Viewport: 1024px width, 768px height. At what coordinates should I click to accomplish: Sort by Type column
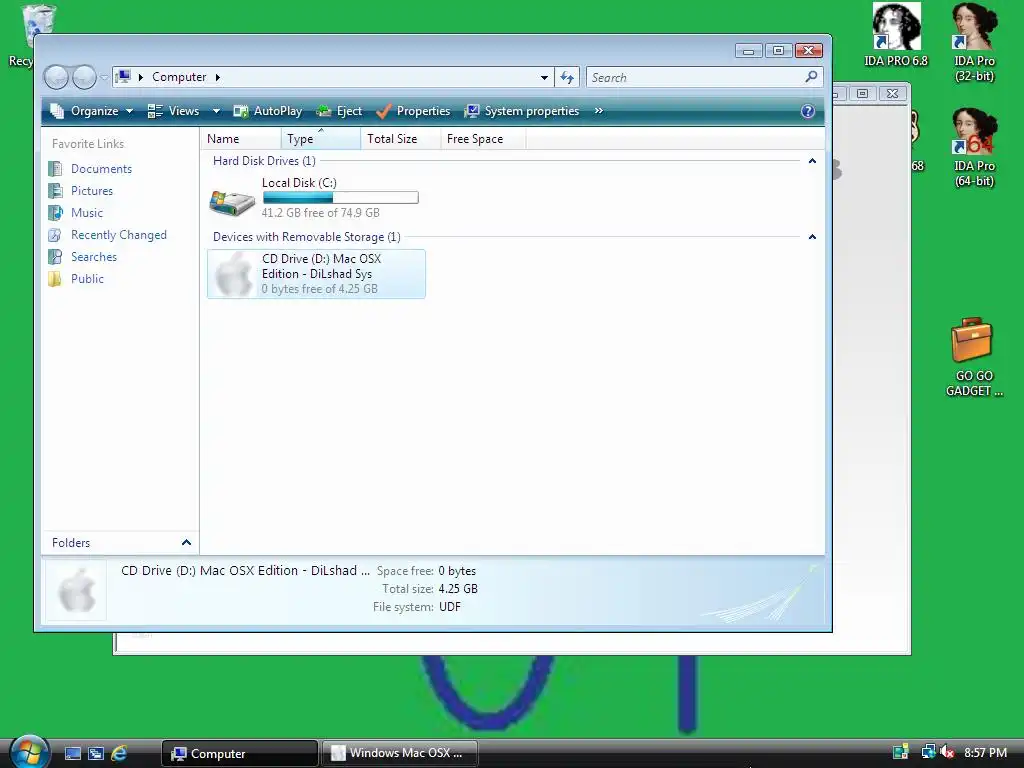[321, 138]
